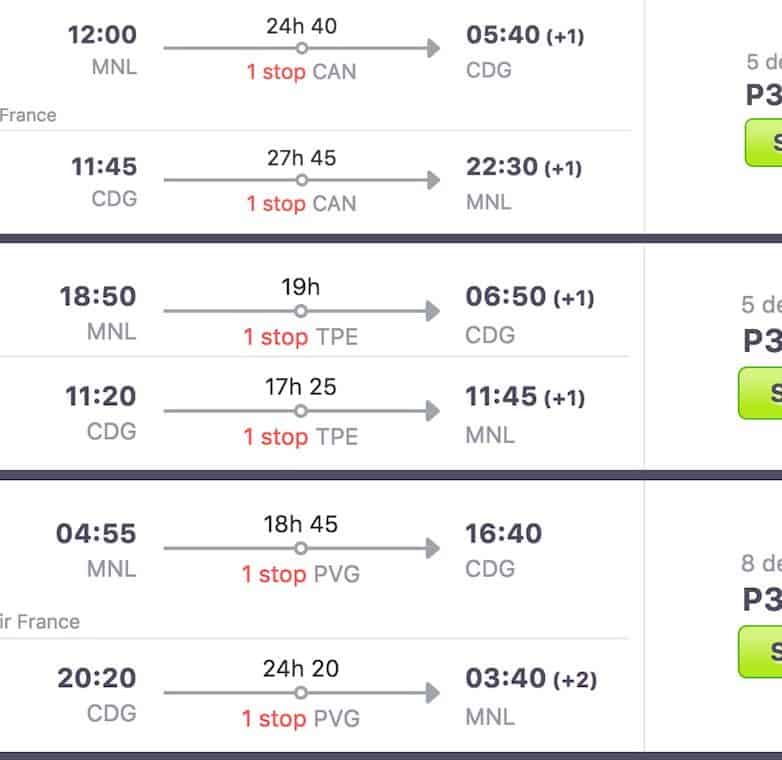Viewport: 782px width, 760px height.
Task: Click the arrowhead pointing to the 05:40 arrival
Action: tap(432, 48)
